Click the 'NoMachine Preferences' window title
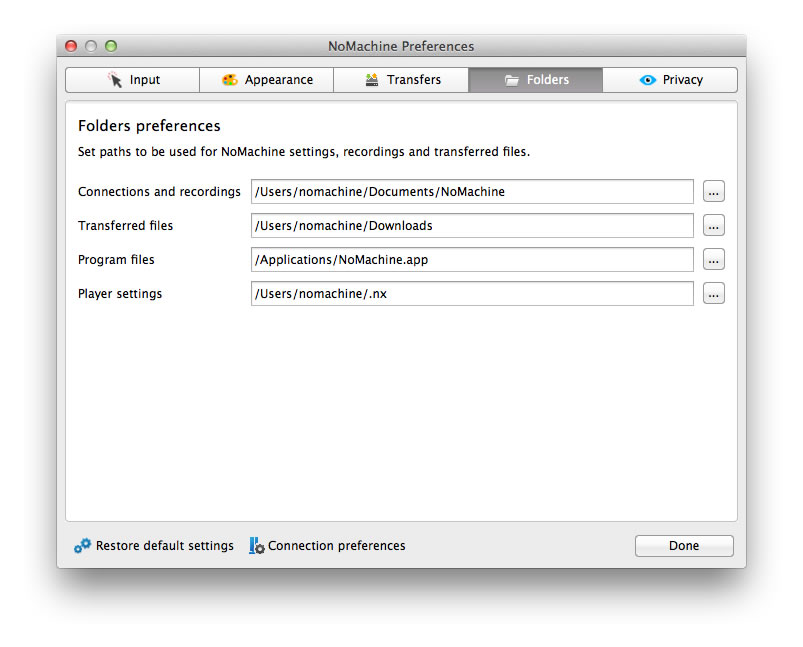 coord(401,46)
